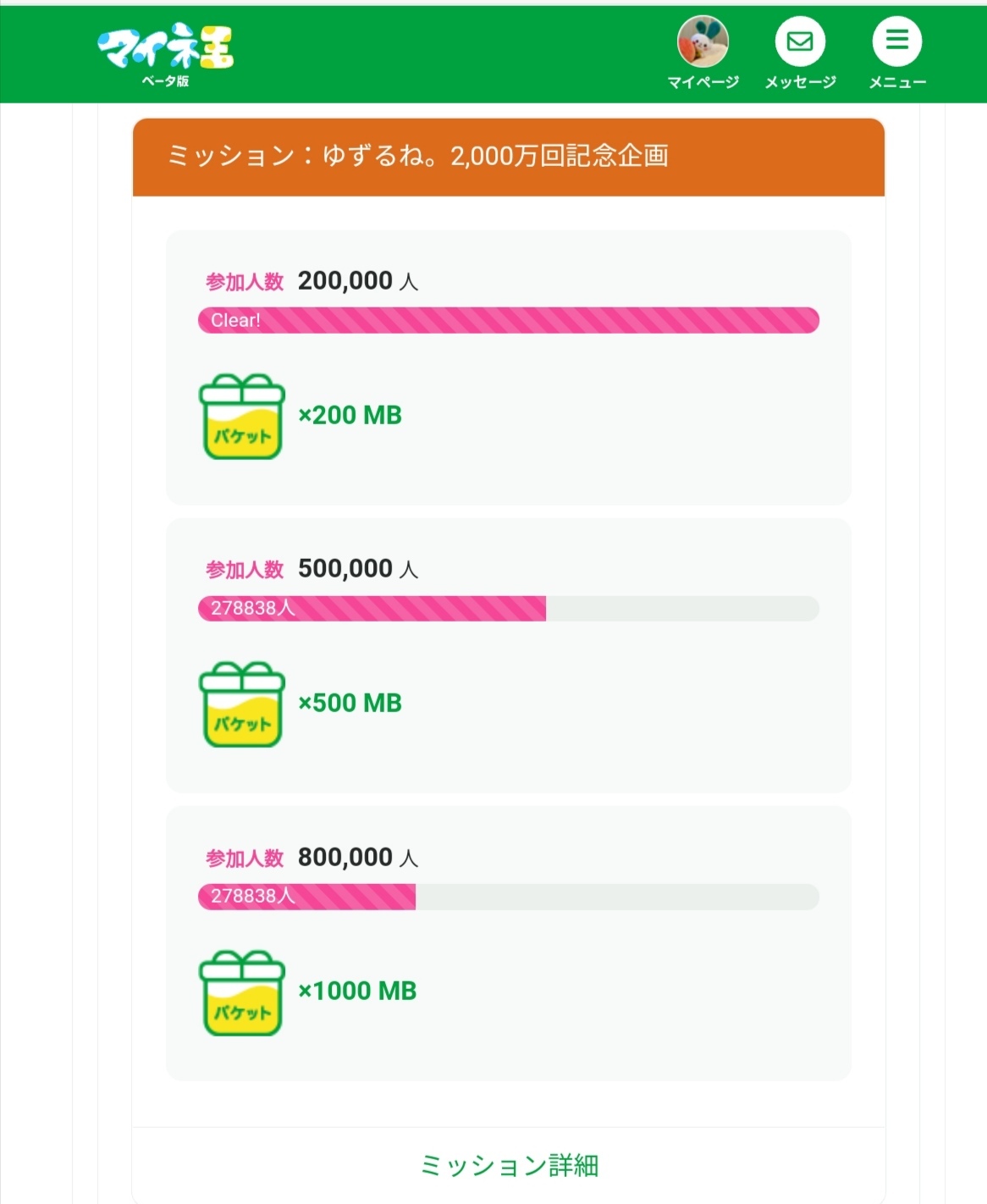Click the 500,000 goal progress bar
Image resolution: width=987 pixels, height=1204 pixels.
509,608
